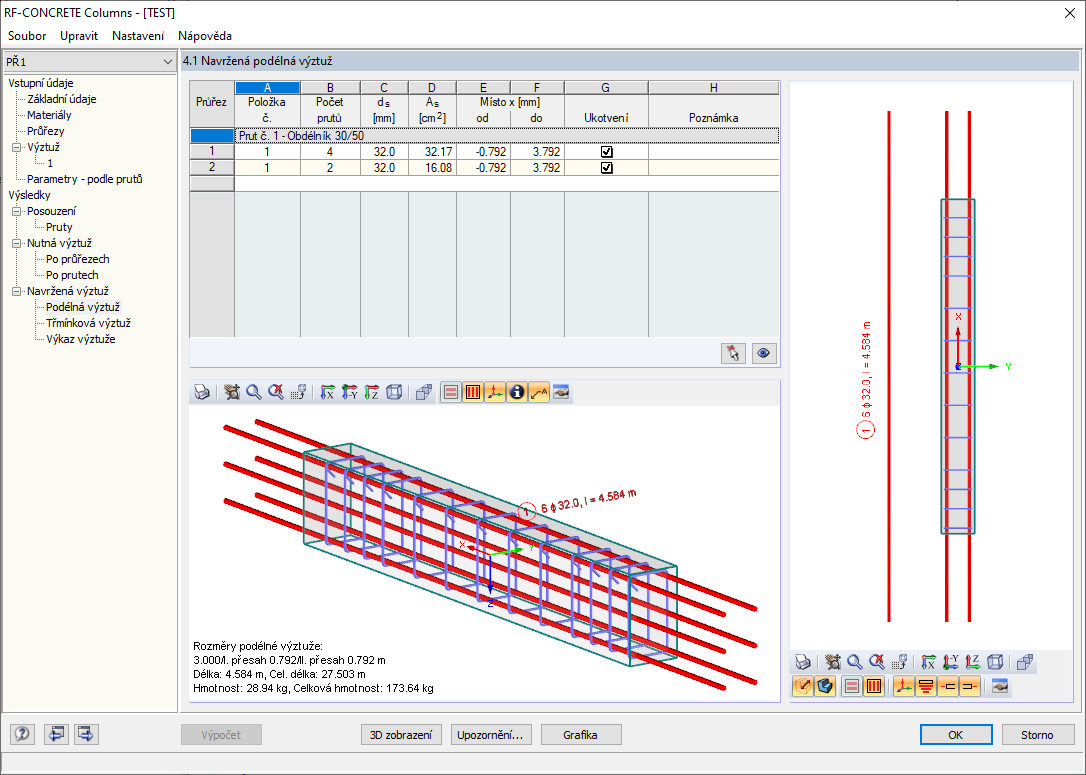Image resolution: width=1086 pixels, height=775 pixels.
Task: Click the zoom magnifier in 3D view toolbar
Action: [x=254, y=393]
